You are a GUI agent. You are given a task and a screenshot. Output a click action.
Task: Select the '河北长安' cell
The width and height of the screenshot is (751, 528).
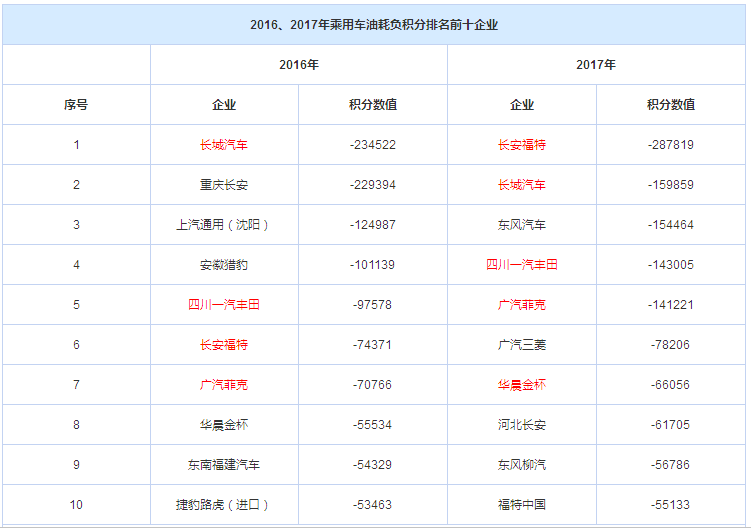pos(522,425)
